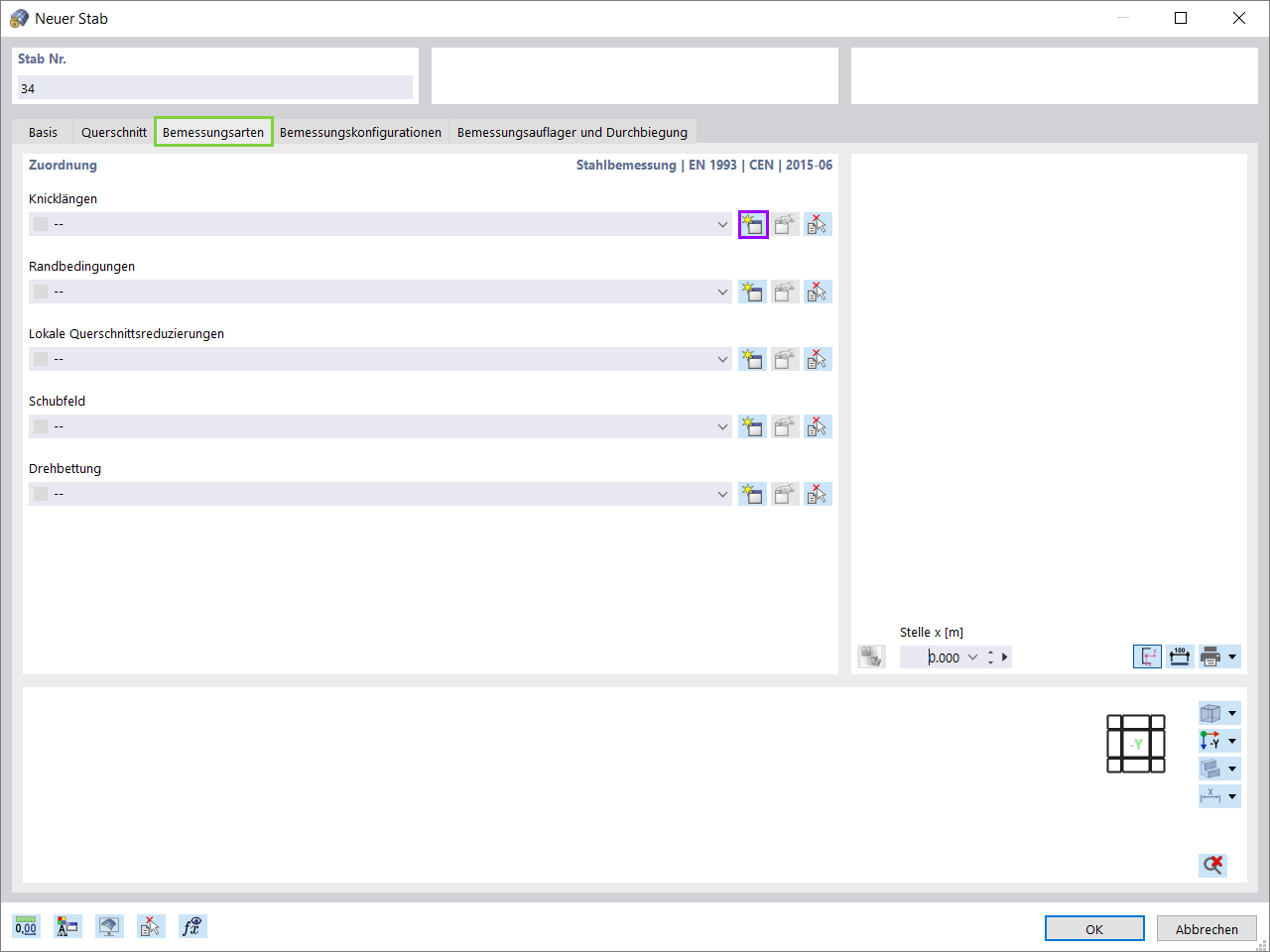1270x952 pixels.
Task: Create new Randbedingungen entry icon
Action: point(753,293)
